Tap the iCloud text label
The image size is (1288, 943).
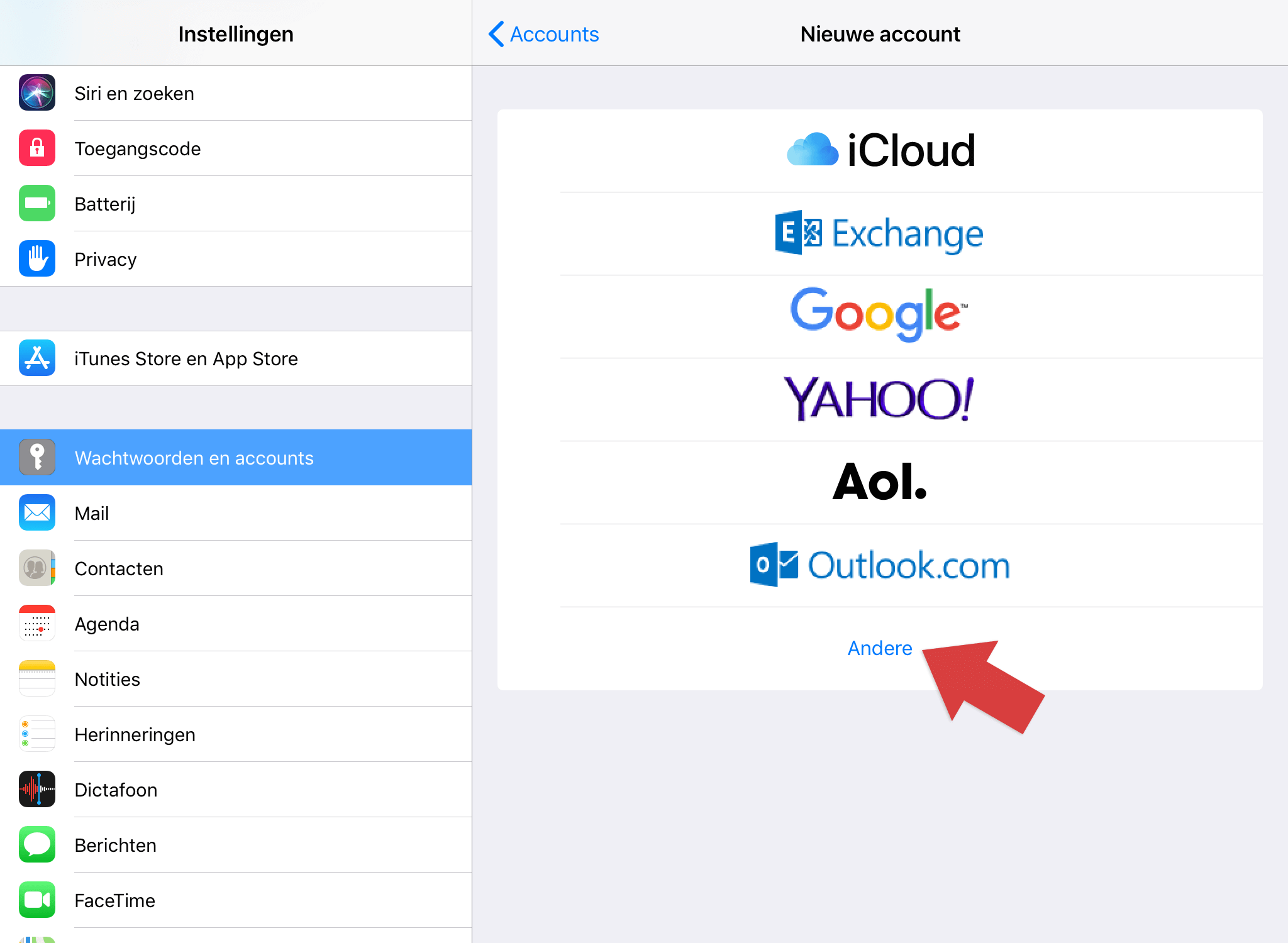pyautogui.click(x=911, y=150)
